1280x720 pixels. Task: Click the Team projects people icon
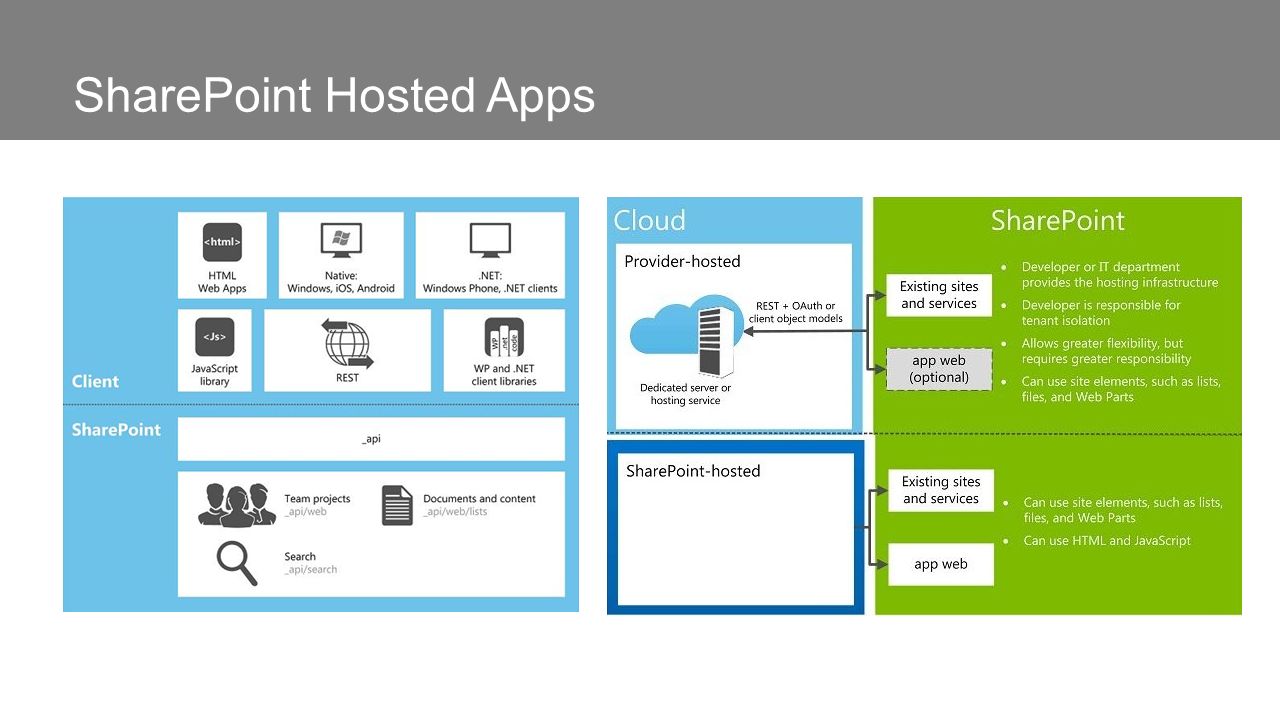[237, 504]
